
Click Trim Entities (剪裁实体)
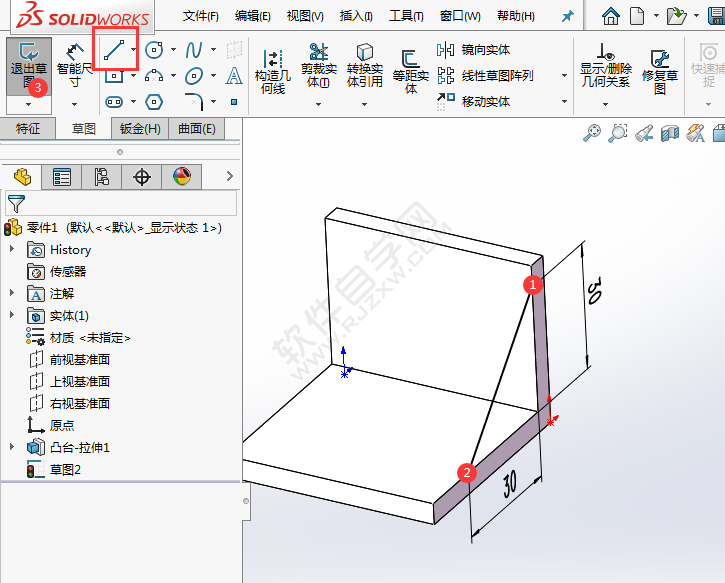[x=319, y=66]
